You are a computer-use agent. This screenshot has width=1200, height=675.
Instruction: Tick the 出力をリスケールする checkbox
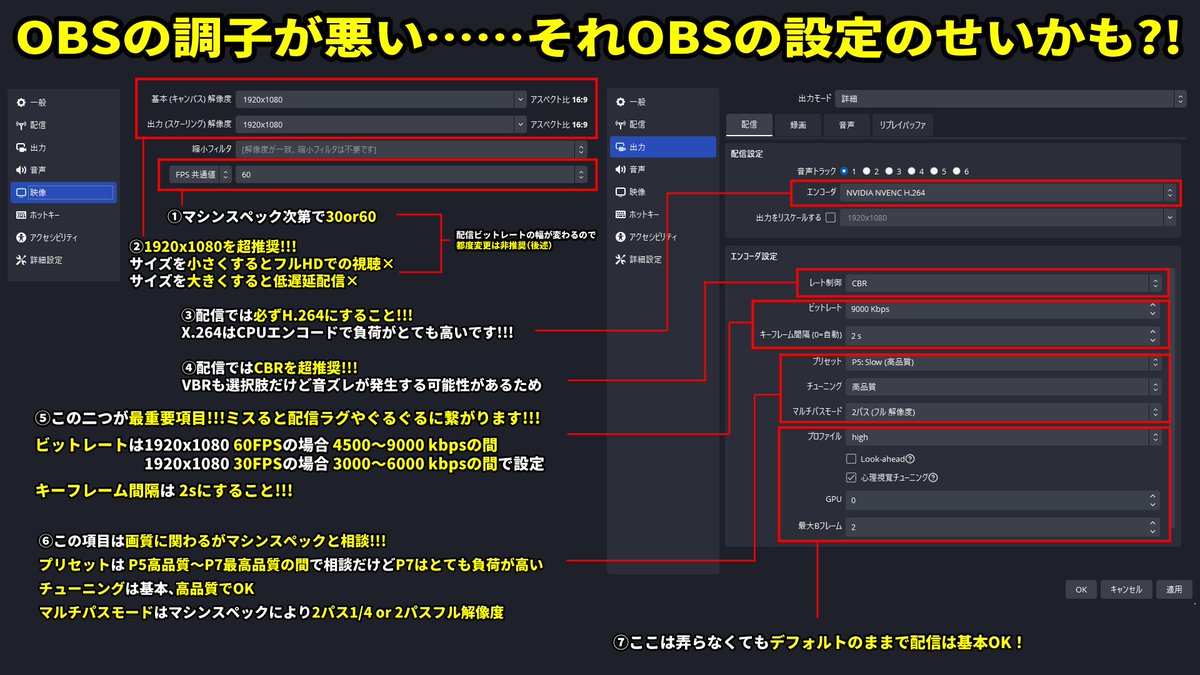(830, 217)
